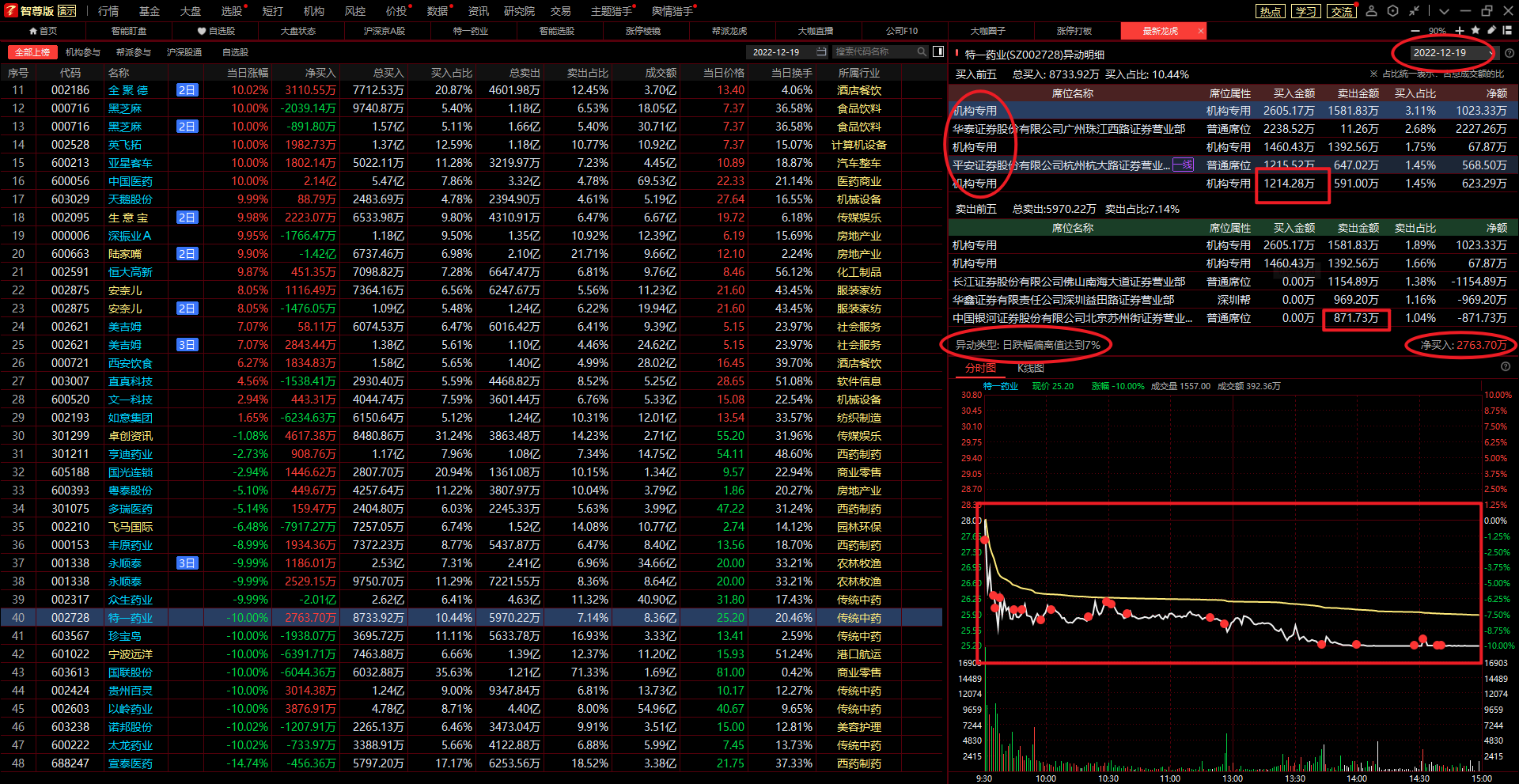The height and width of the screenshot is (784, 1519).
Task: Click 2日 badge on 全聚德 row
Action: click(x=188, y=90)
